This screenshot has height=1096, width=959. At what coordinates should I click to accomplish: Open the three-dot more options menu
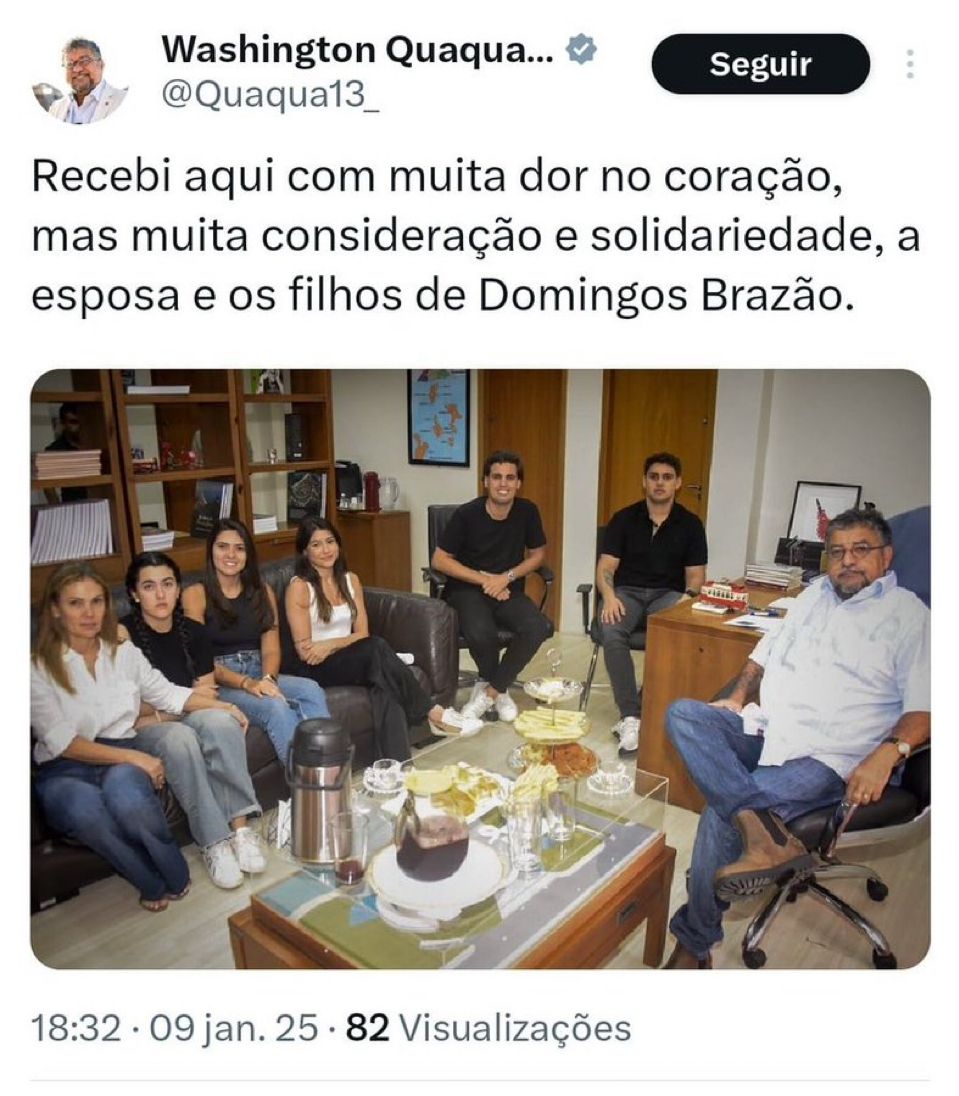tap(909, 64)
